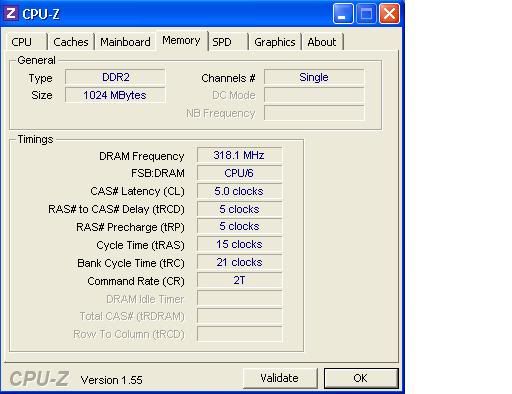The height and width of the screenshot is (394, 512).
Task: Click the Cycle Time value 15 clocks
Action: click(239, 244)
